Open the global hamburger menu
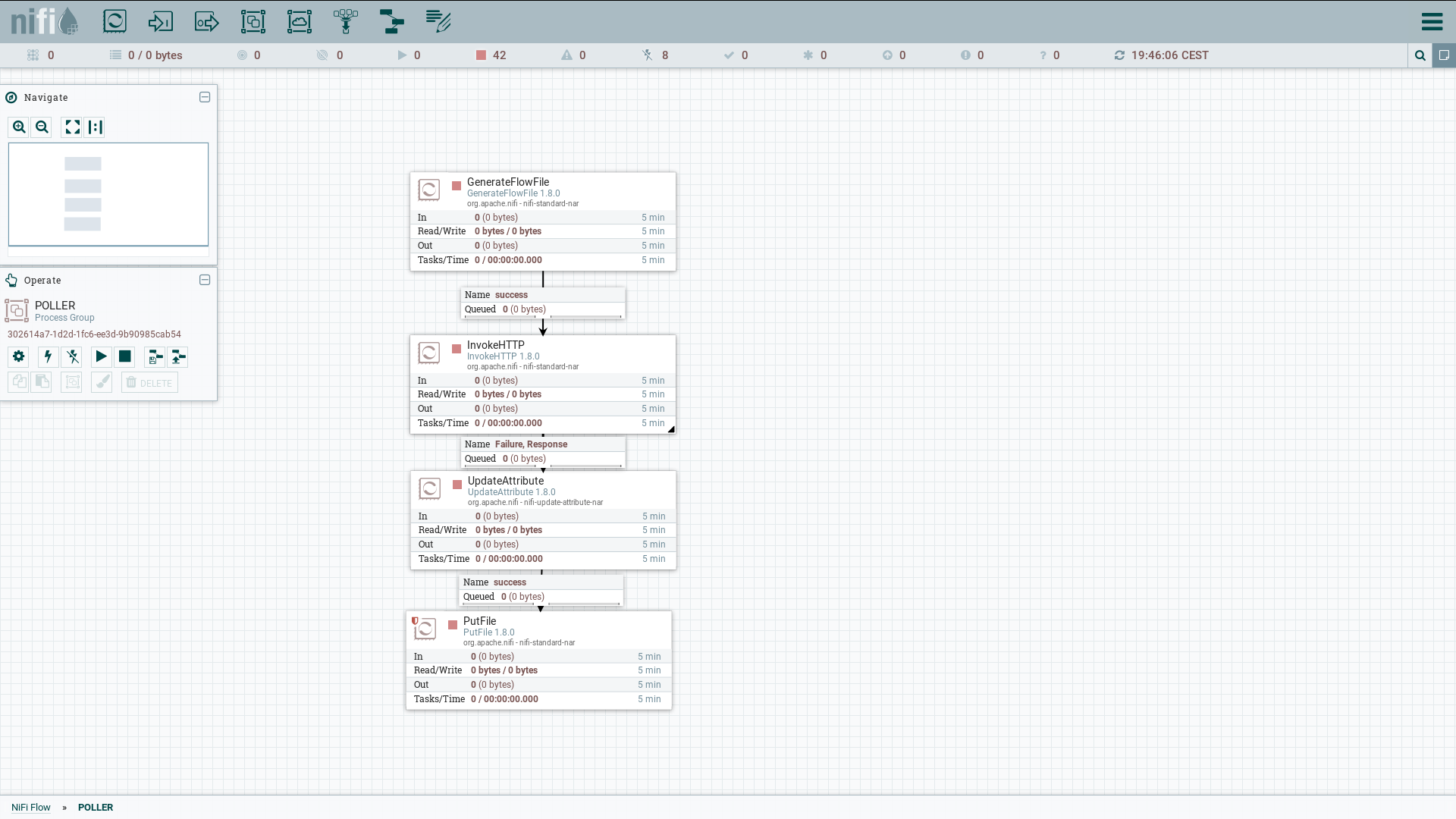Viewport: 1456px width, 819px height. click(1432, 21)
